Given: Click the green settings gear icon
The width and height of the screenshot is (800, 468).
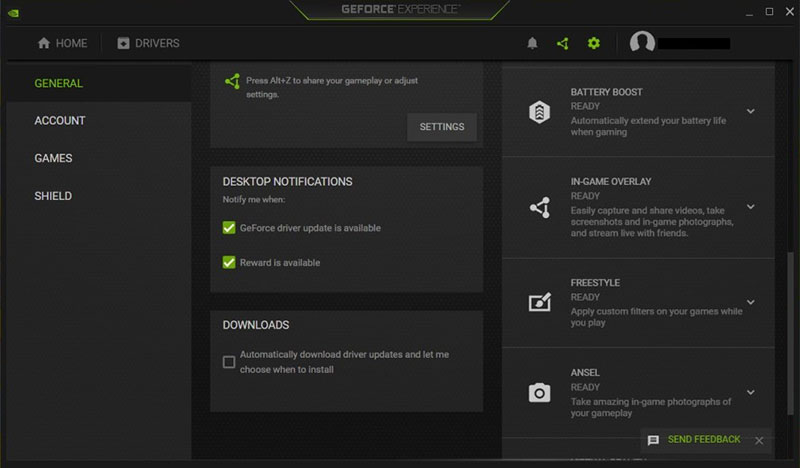Looking at the screenshot, I should click(x=593, y=43).
